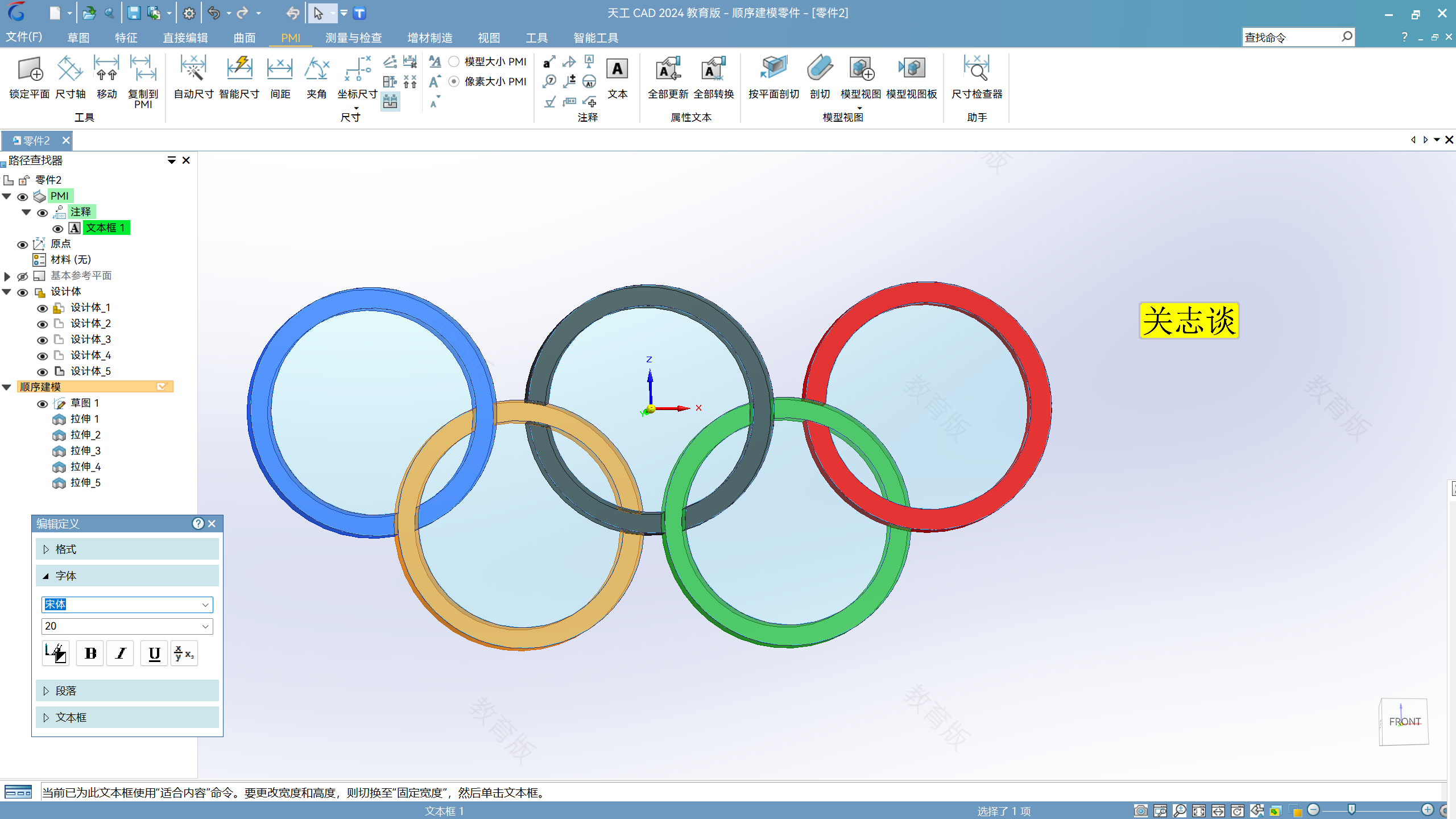
Task: Select 像素大小 PMI radio option
Action: click(454, 81)
